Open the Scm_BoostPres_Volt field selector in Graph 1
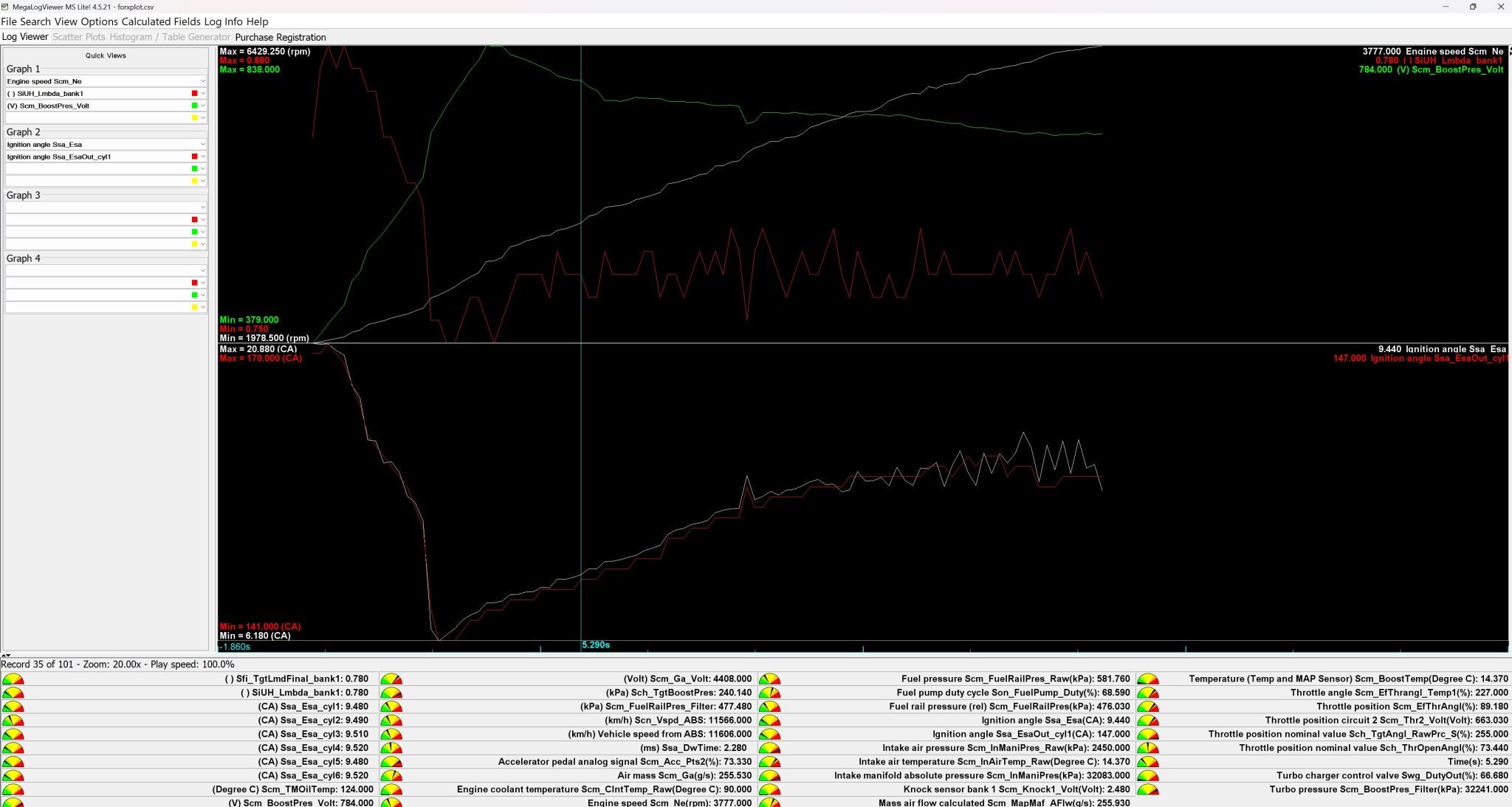 pos(202,106)
